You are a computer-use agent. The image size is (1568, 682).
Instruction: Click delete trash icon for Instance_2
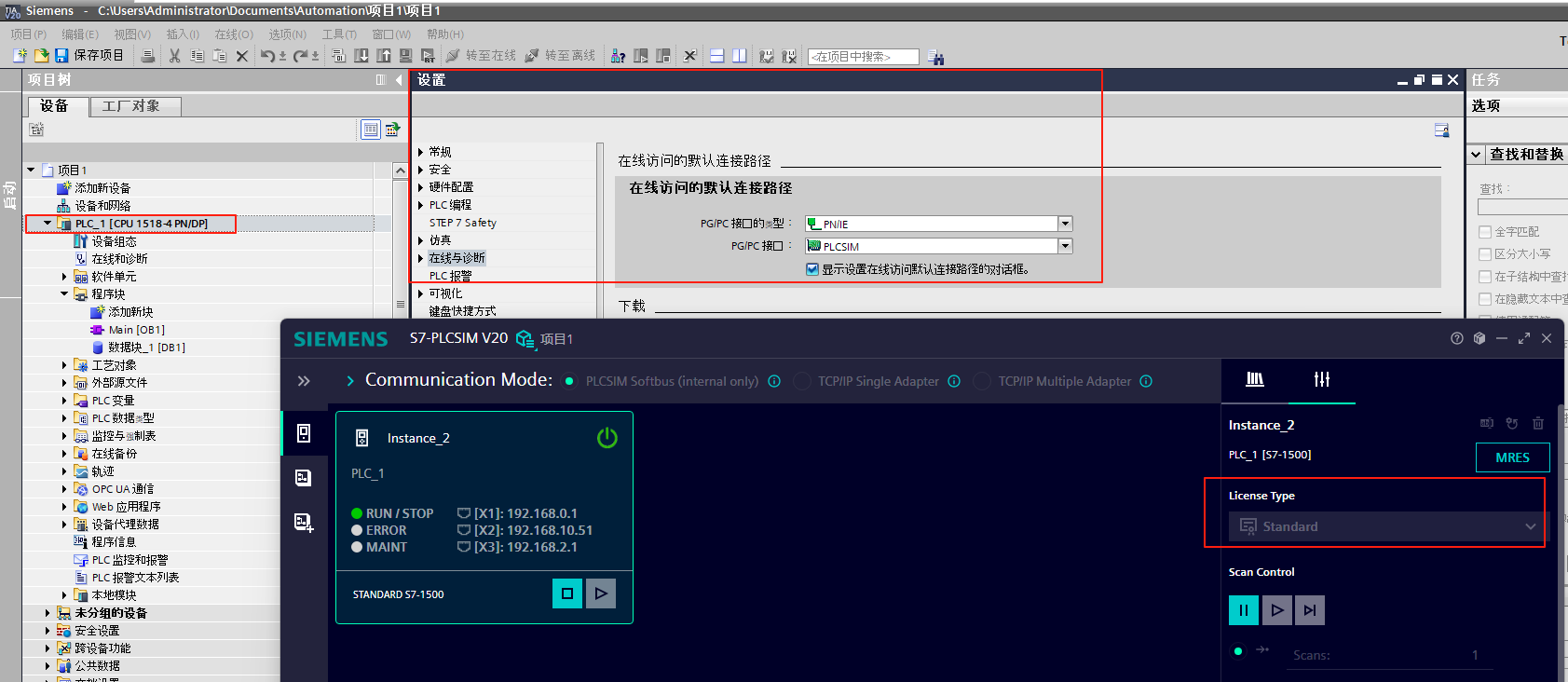tap(1538, 424)
